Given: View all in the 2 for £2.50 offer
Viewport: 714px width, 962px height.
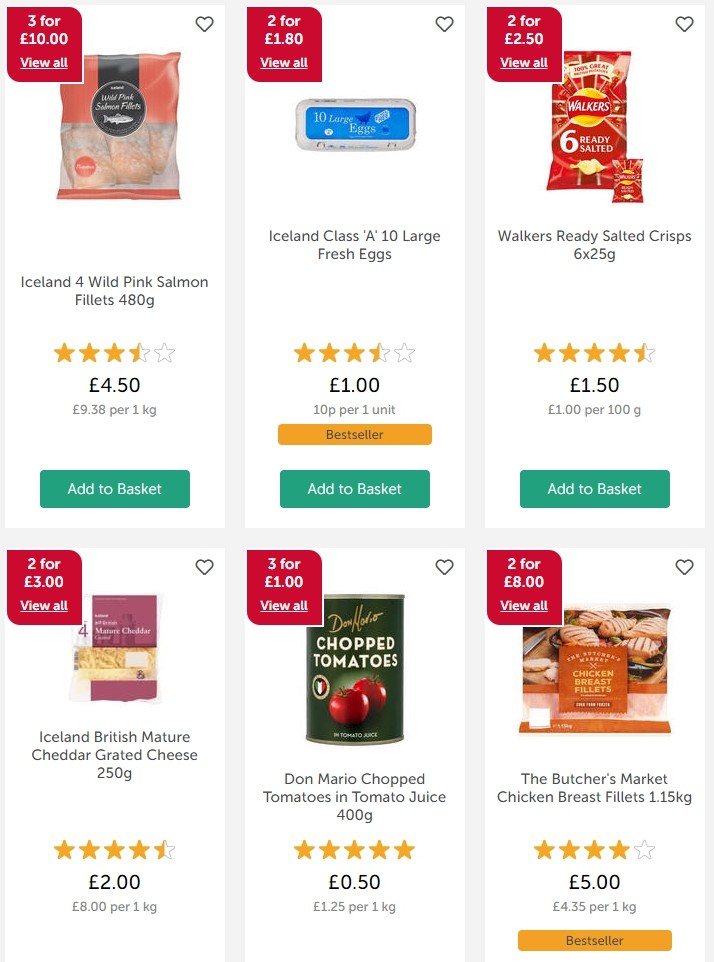Looking at the screenshot, I should click(x=524, y=63).
